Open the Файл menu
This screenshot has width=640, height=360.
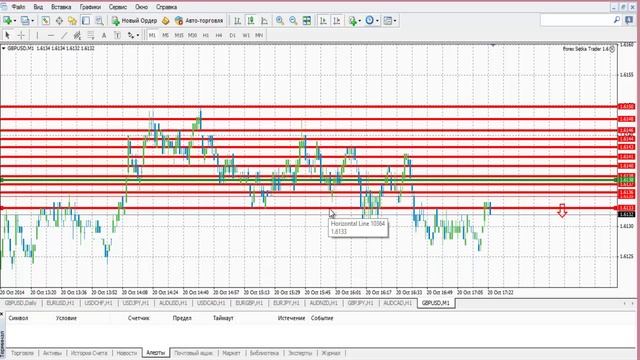point(18,7)
